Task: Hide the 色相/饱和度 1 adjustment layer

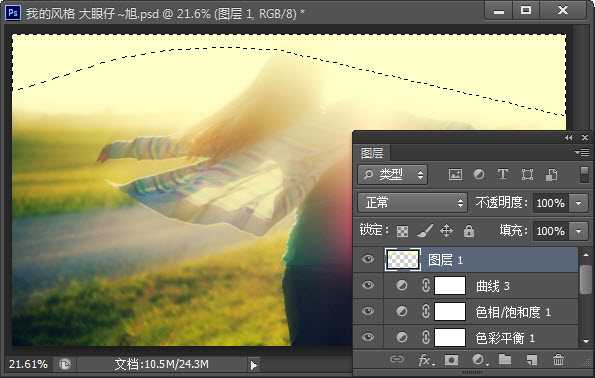Action: click(368, 312)
